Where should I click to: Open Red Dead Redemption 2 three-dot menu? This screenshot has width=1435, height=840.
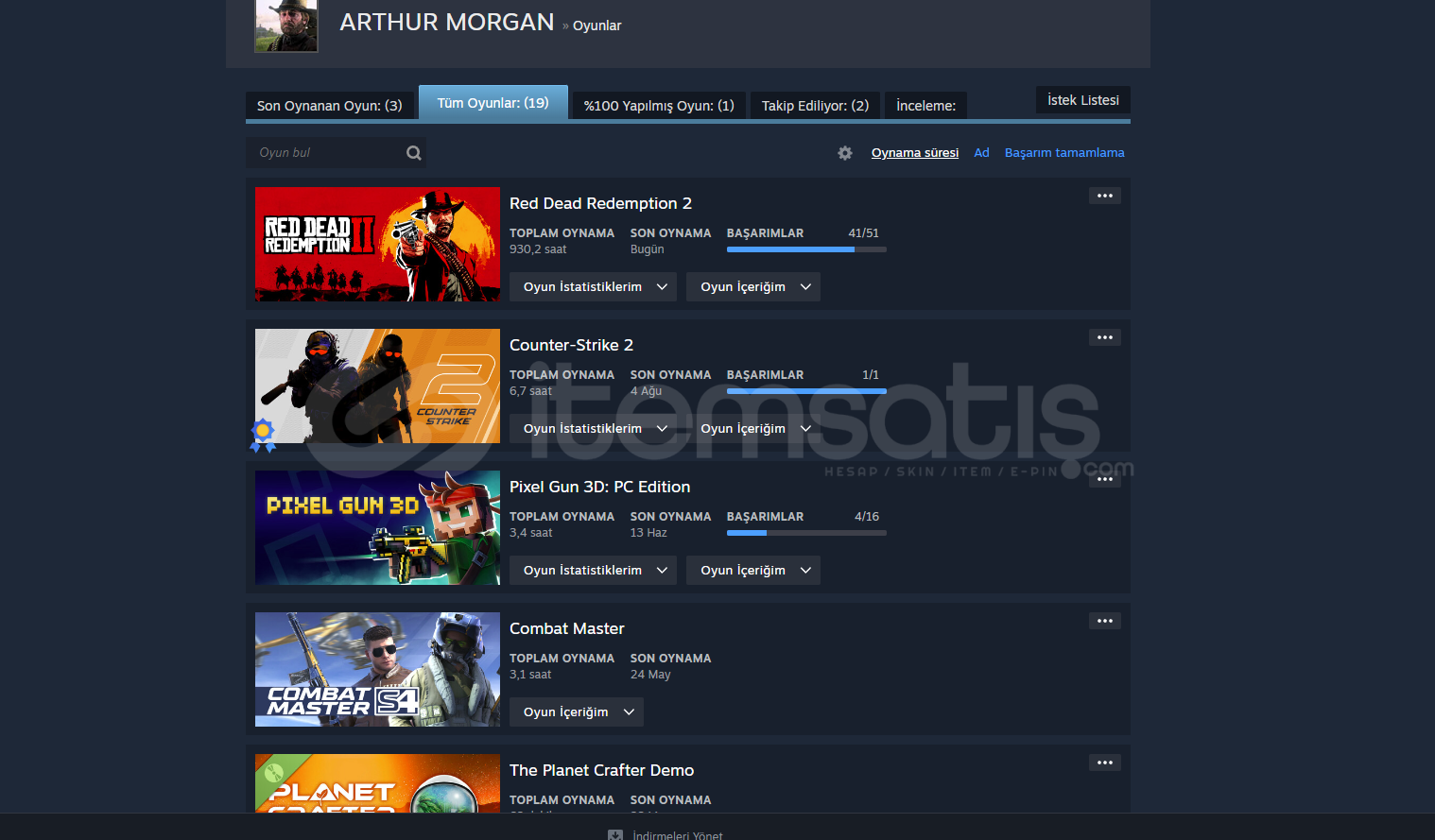click(1105, 196)
